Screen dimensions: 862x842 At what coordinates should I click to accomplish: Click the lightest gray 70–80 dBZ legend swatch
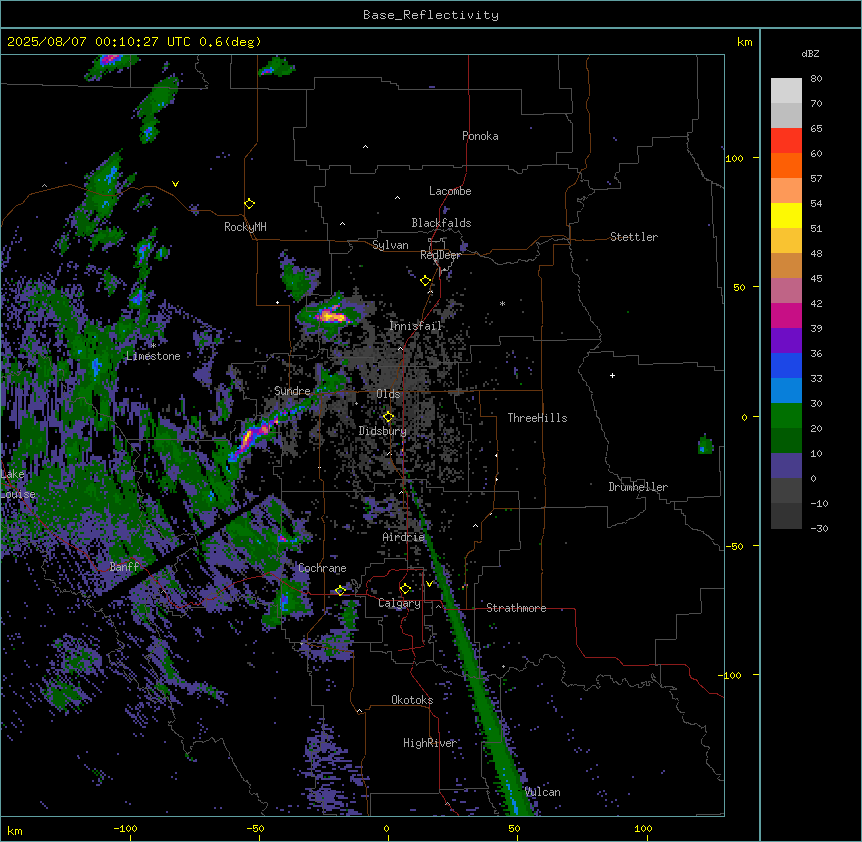(786, 91)
